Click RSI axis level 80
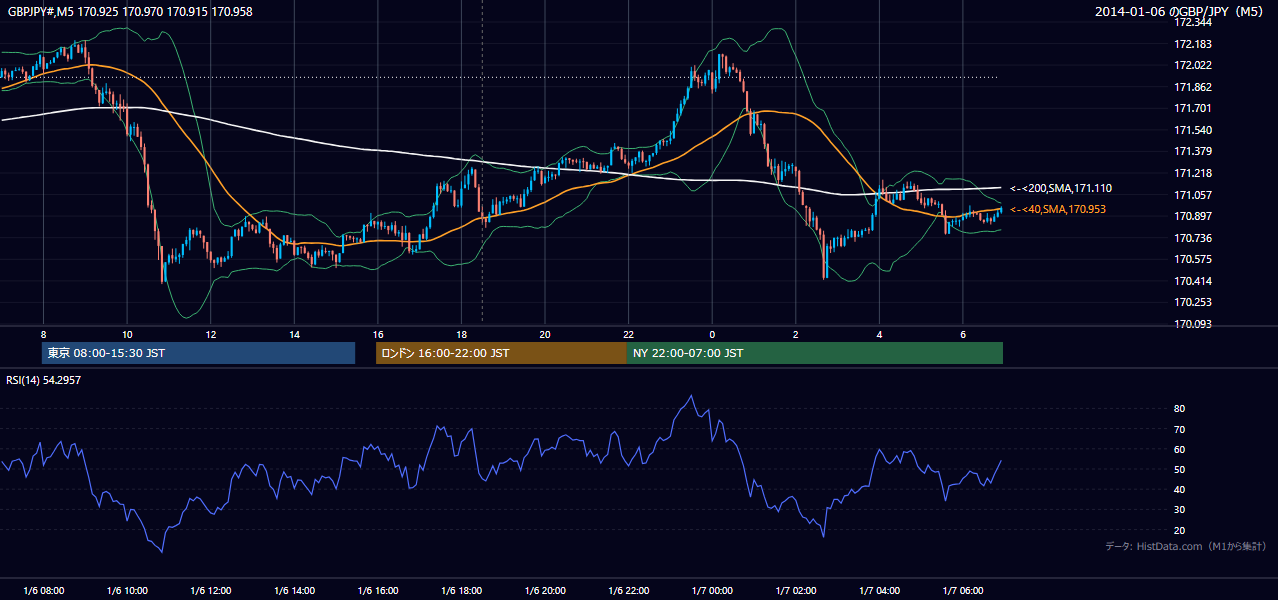This screenshot has height=600, width=1278. click(1180, 409)
